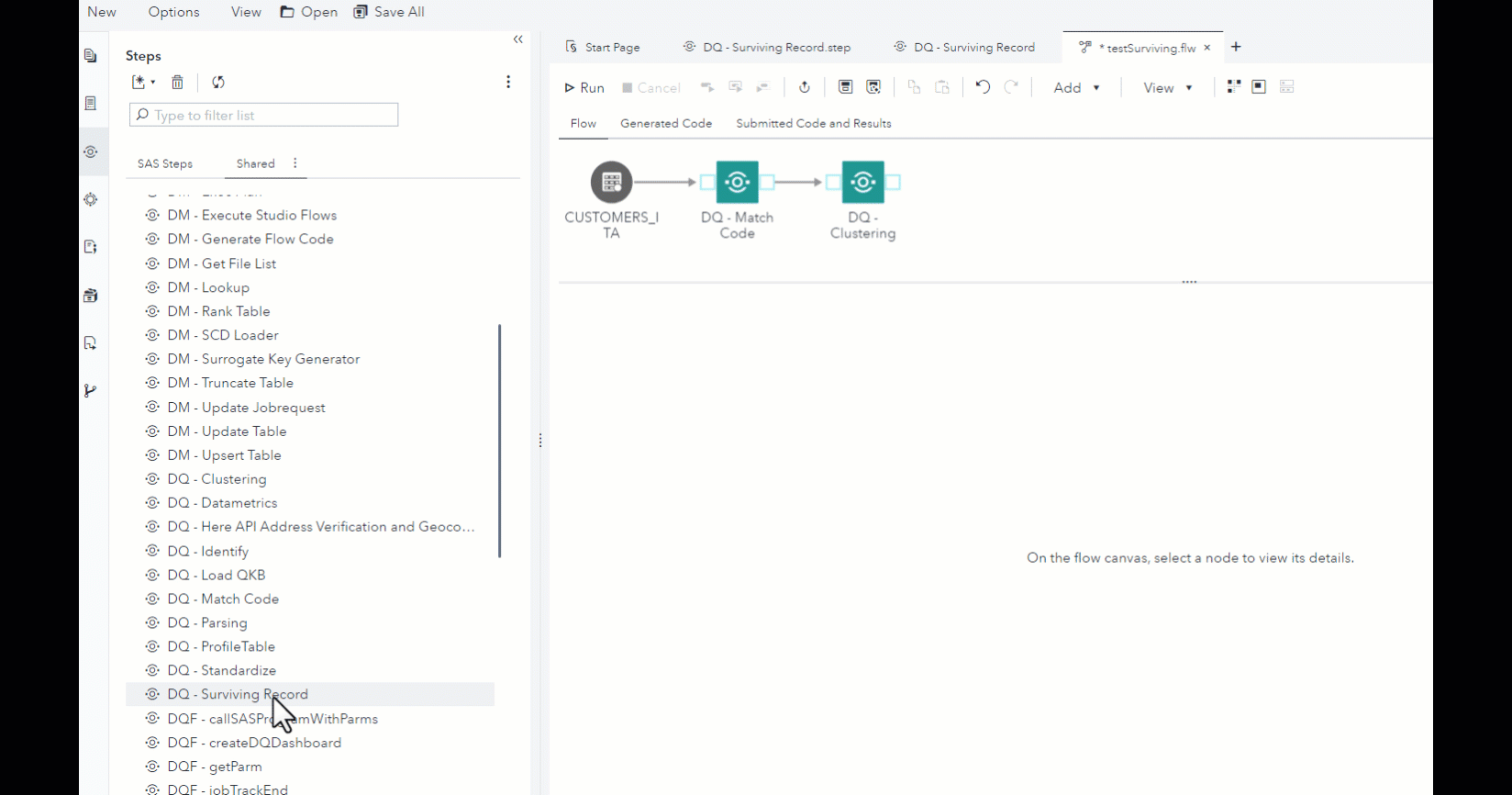
Task: Click the grayed-out Cancel button
Action: tap(650, 87)
